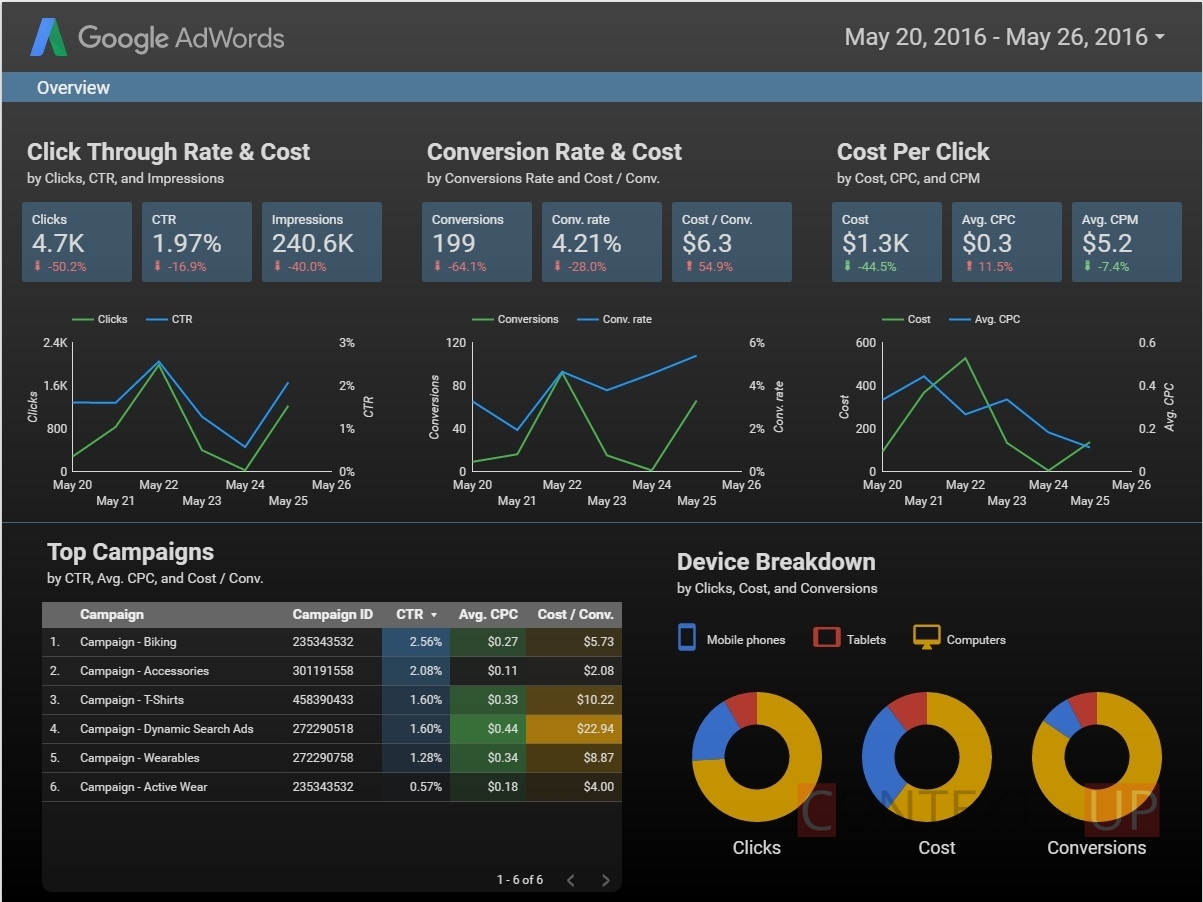Select the Campaign - Wearables row
Image resolution: width=1203 pixels, height=902 pixels.
(x=332, y=758)
